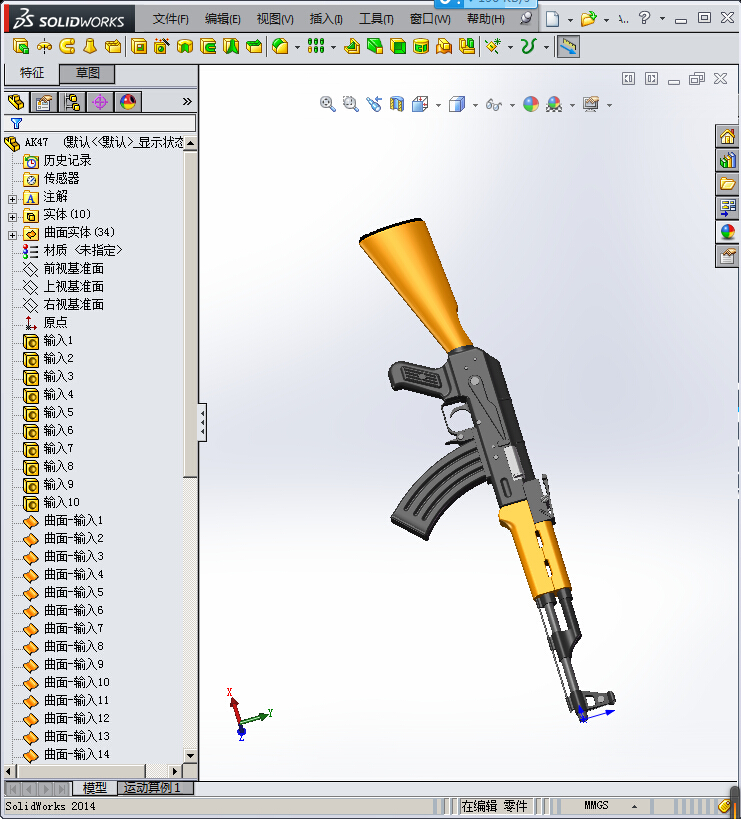This screenshot has height=819, width=741.
Task: Open PropertyManager tab icon
Action: coord(43,102)
